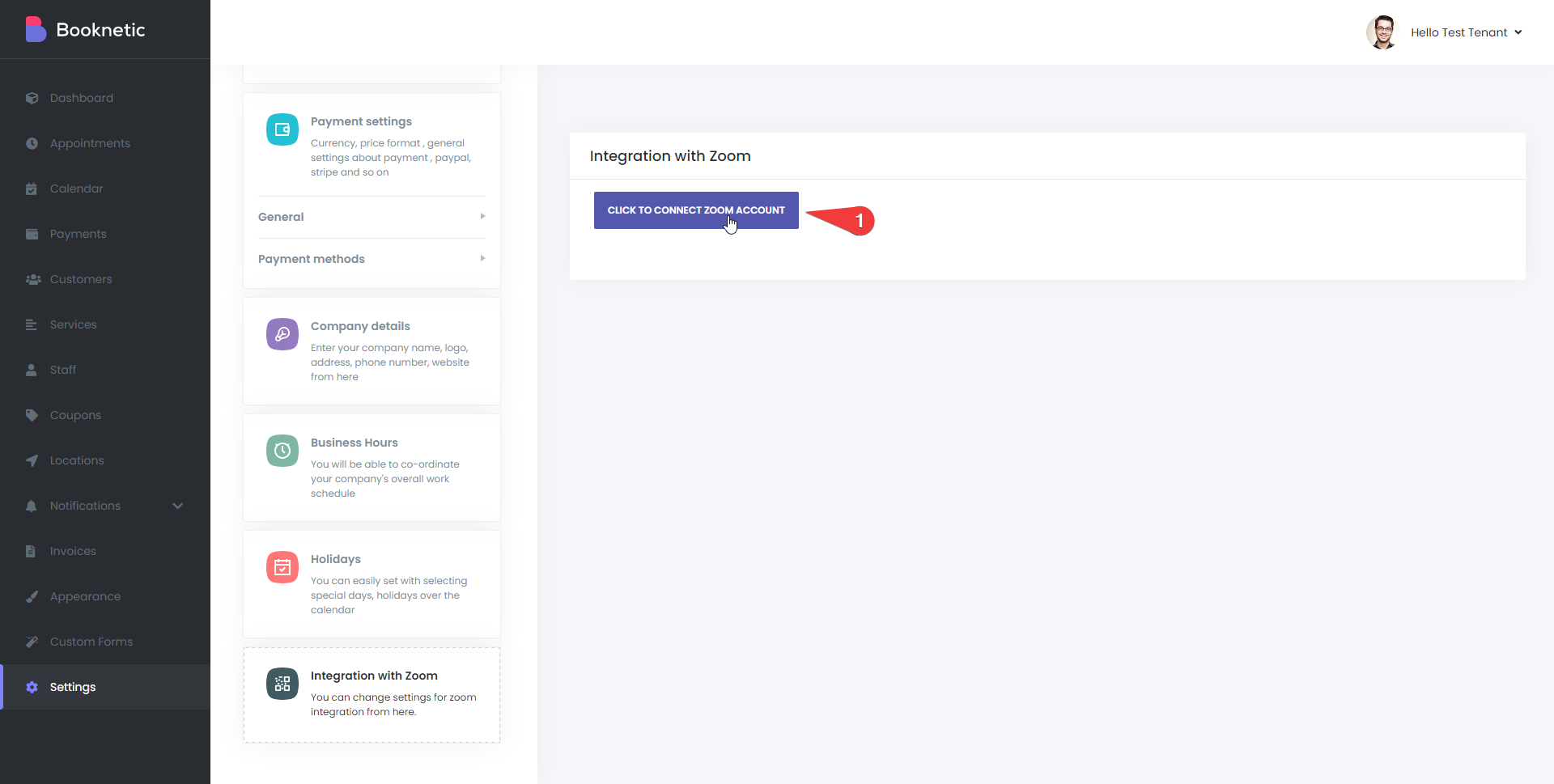Screen dimensions: 1554x784
Task: Click the Notifications bell icon
Action: pos(32,506)
